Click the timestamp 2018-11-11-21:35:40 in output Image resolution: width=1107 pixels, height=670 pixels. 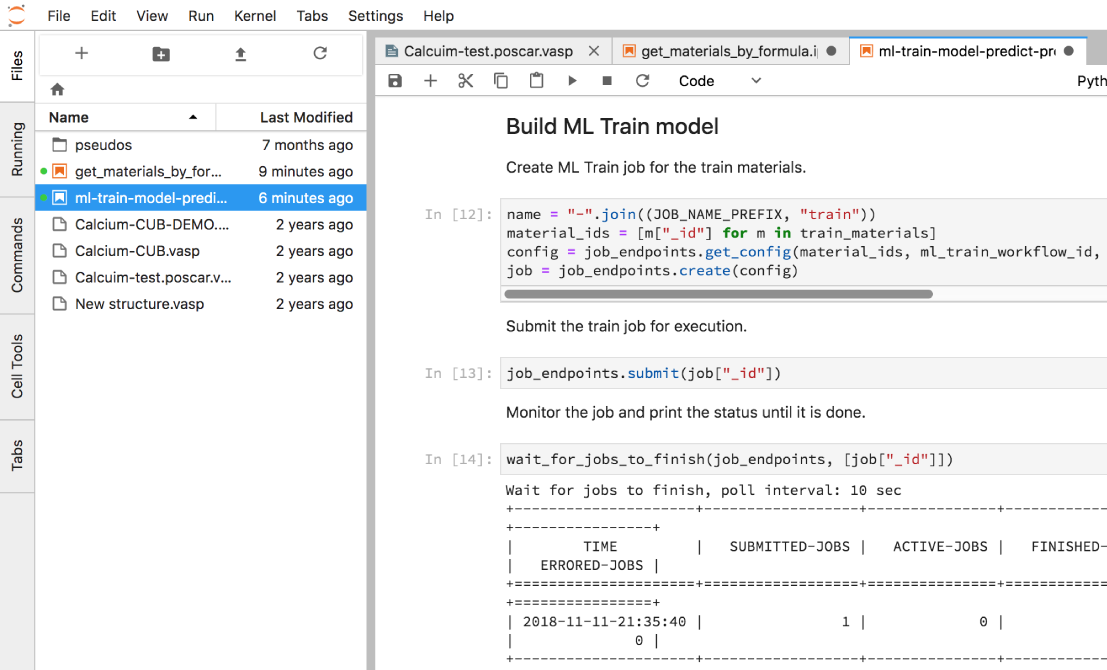pos(604,621)
